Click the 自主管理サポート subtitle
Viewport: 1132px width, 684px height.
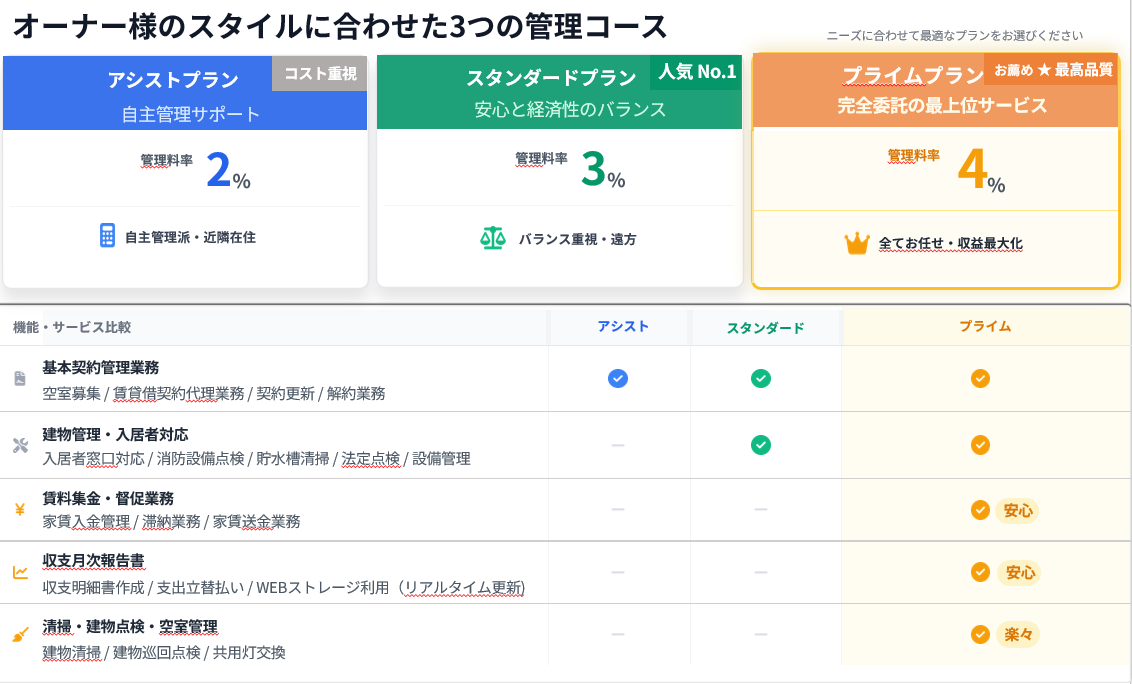point(191,114)
